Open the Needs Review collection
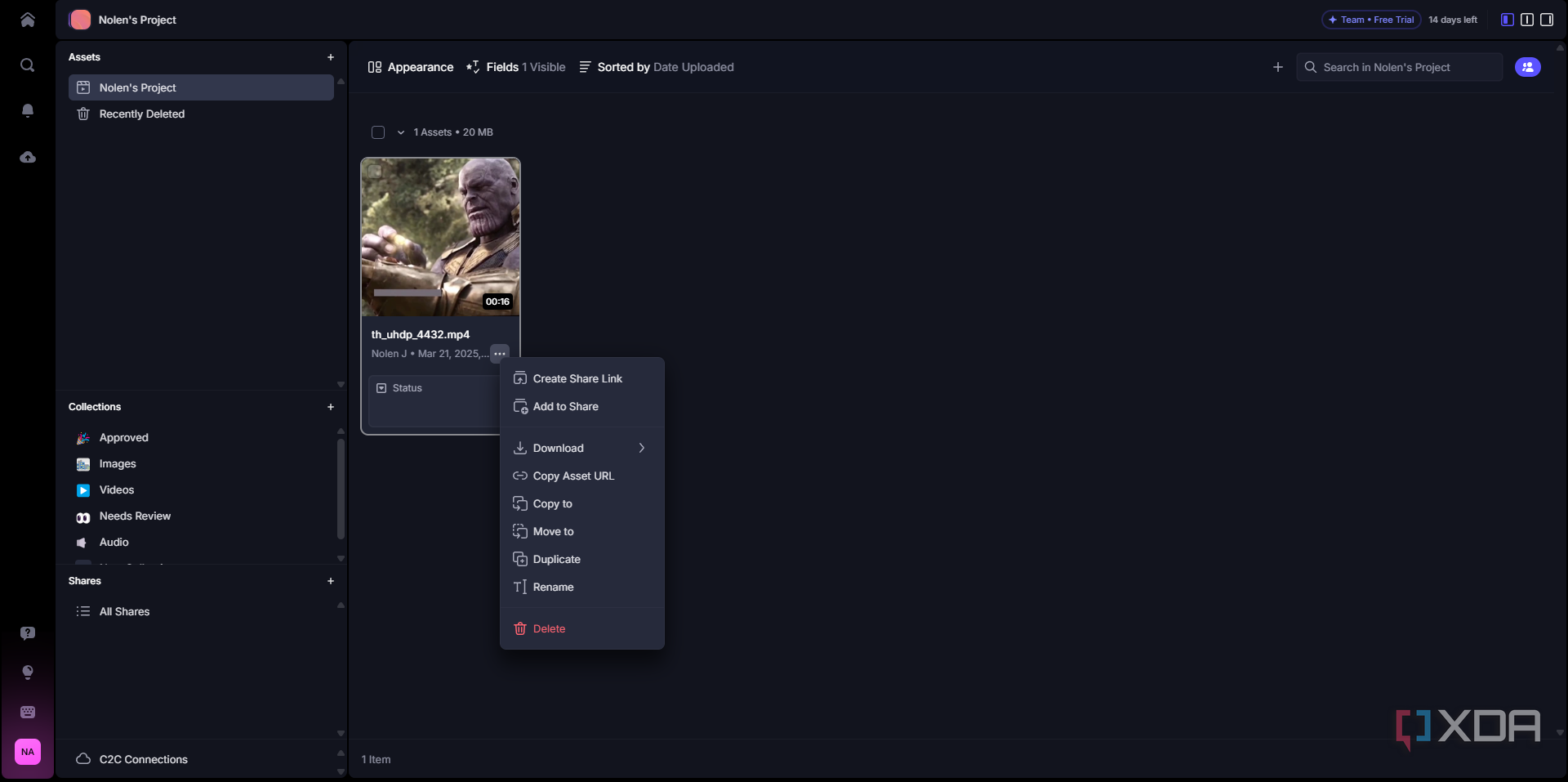 201,516
